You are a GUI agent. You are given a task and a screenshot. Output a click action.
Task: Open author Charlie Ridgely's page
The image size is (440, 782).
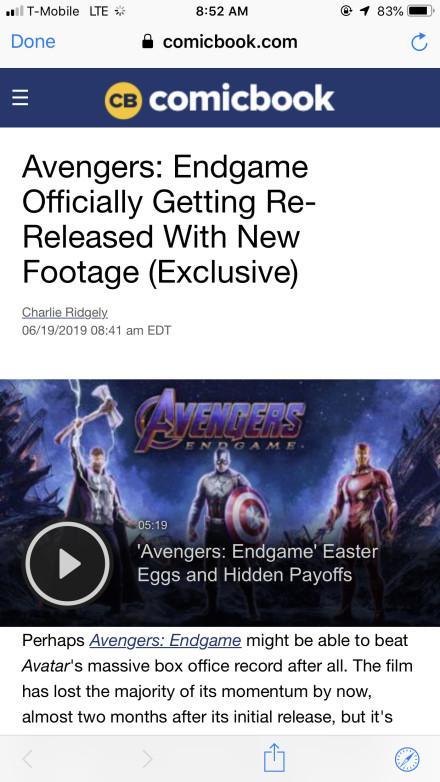pyautogui.click(x=65, y=313)
